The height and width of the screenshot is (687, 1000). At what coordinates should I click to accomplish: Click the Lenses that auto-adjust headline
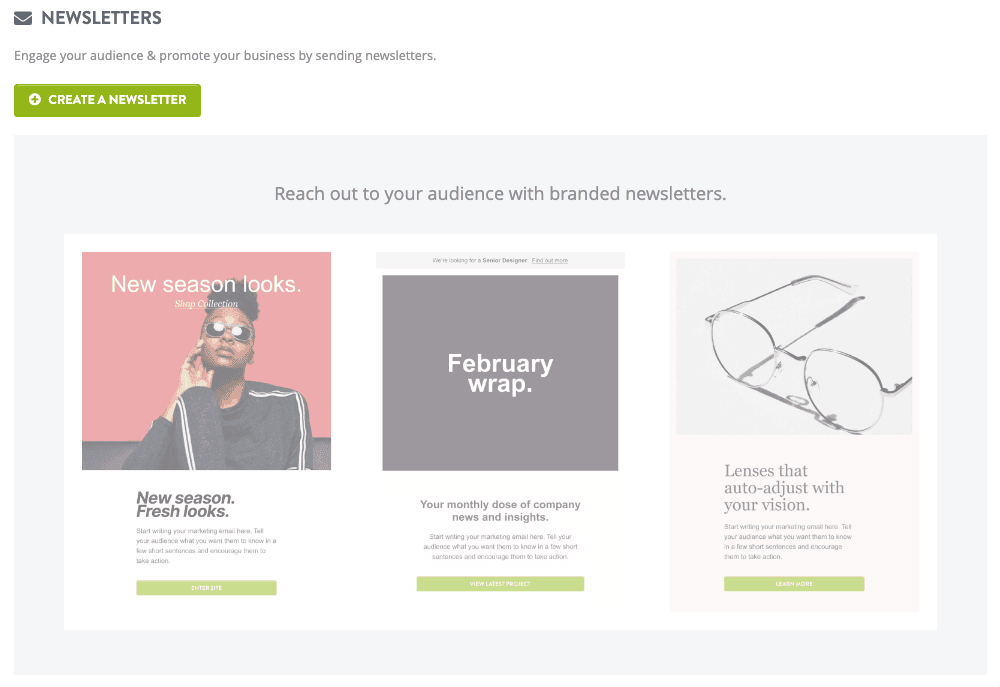click(x=784, y=488)
